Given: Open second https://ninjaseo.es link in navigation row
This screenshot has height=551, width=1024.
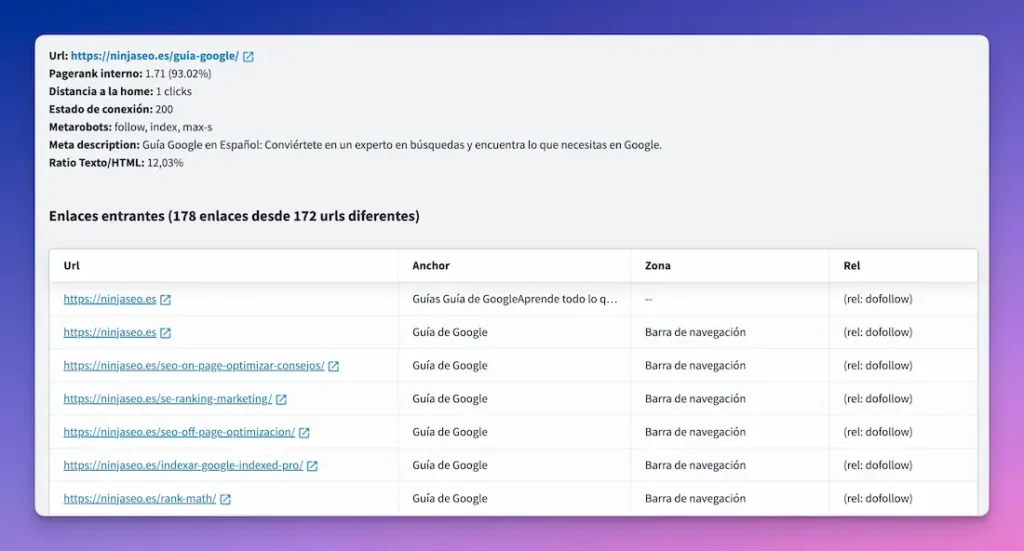Looking at the screenshot, I should 110,332.
